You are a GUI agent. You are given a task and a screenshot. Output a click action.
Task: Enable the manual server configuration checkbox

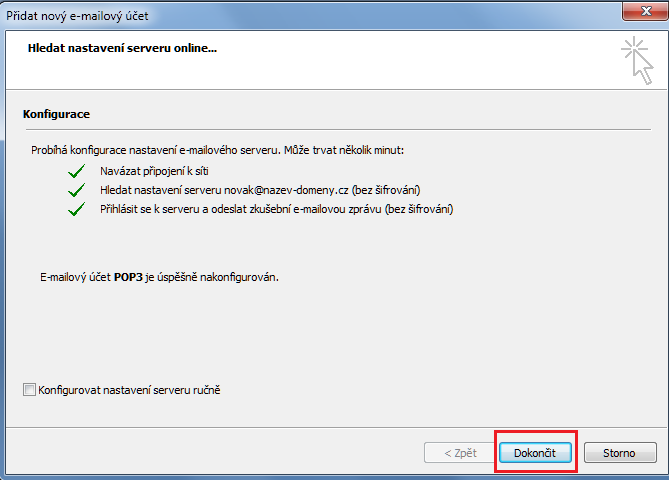[28, 390]
